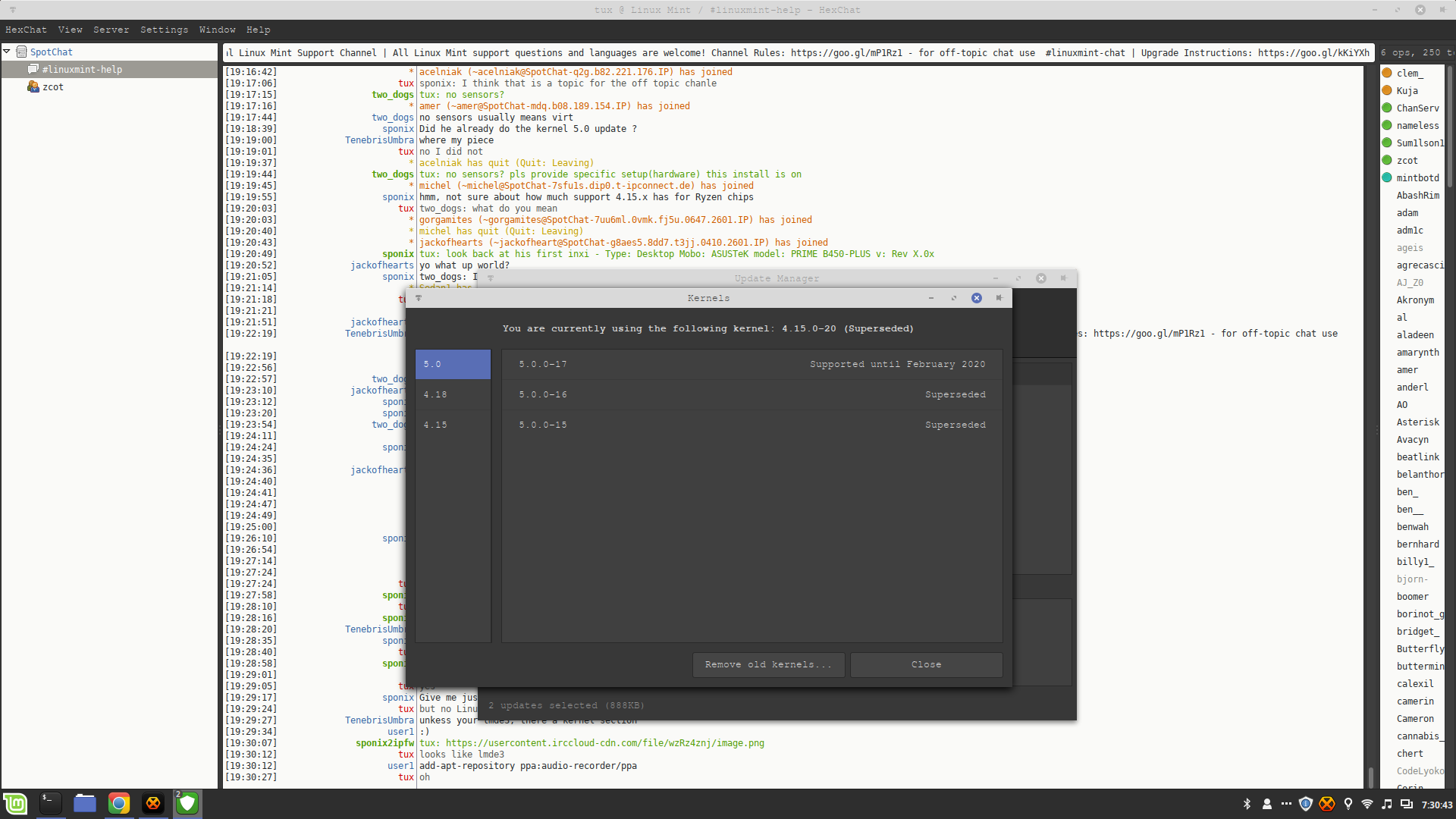Image resolution: width=1456 pixels, height=819 pixels.
Task: Click the pin icon on Update Manager titlebar
Action: pyautogui.click(x=1063, y=278)
